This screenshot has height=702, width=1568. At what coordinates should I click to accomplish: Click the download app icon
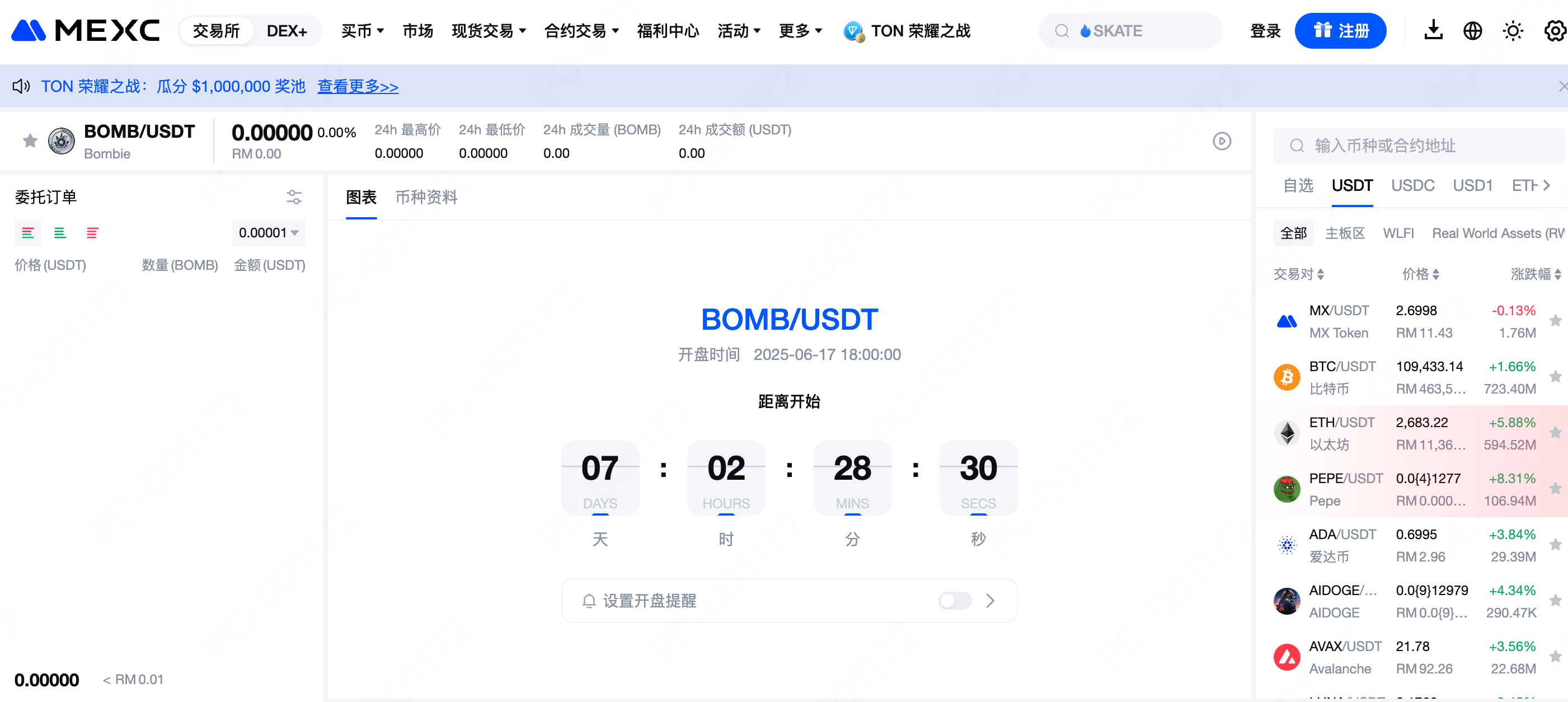coord(1433,30)
